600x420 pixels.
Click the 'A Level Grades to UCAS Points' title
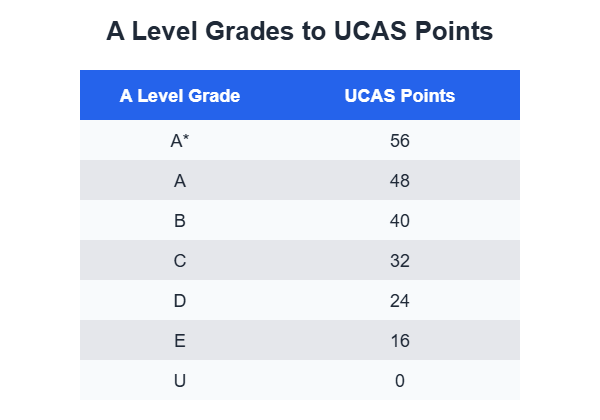click(300, 32)
